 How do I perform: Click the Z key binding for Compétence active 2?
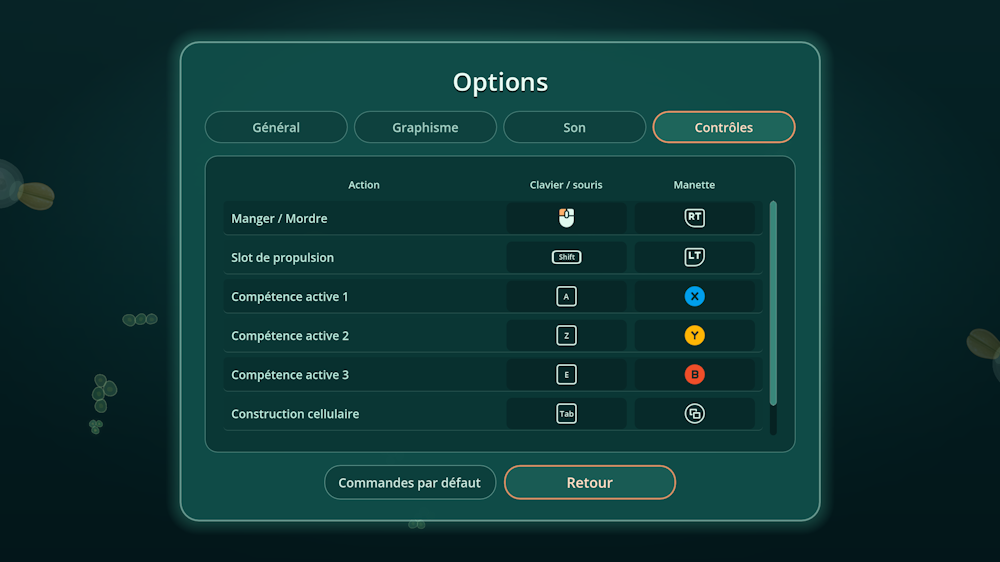point(566,336)
